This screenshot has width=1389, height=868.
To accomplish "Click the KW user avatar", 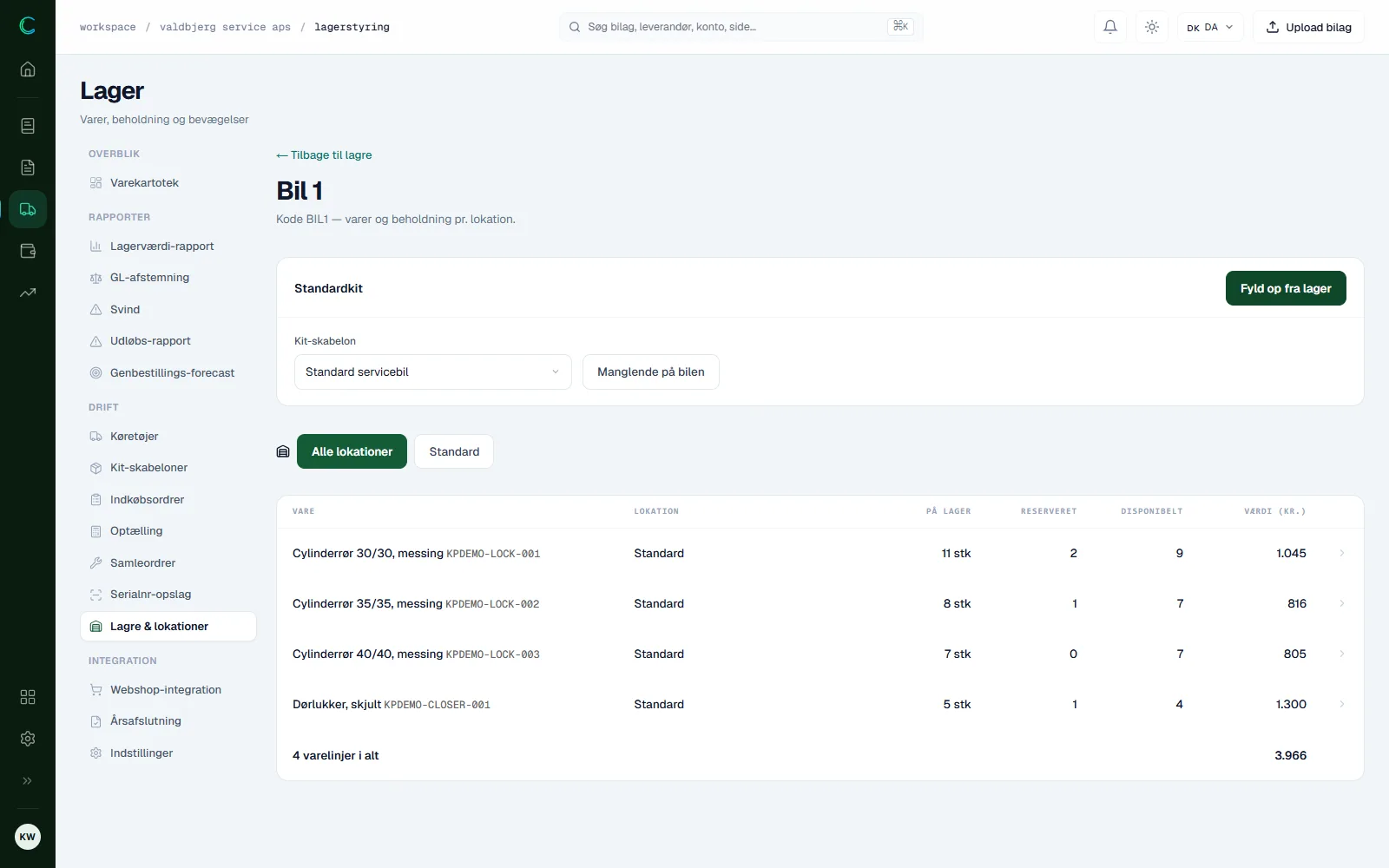I will click(28, 837).
